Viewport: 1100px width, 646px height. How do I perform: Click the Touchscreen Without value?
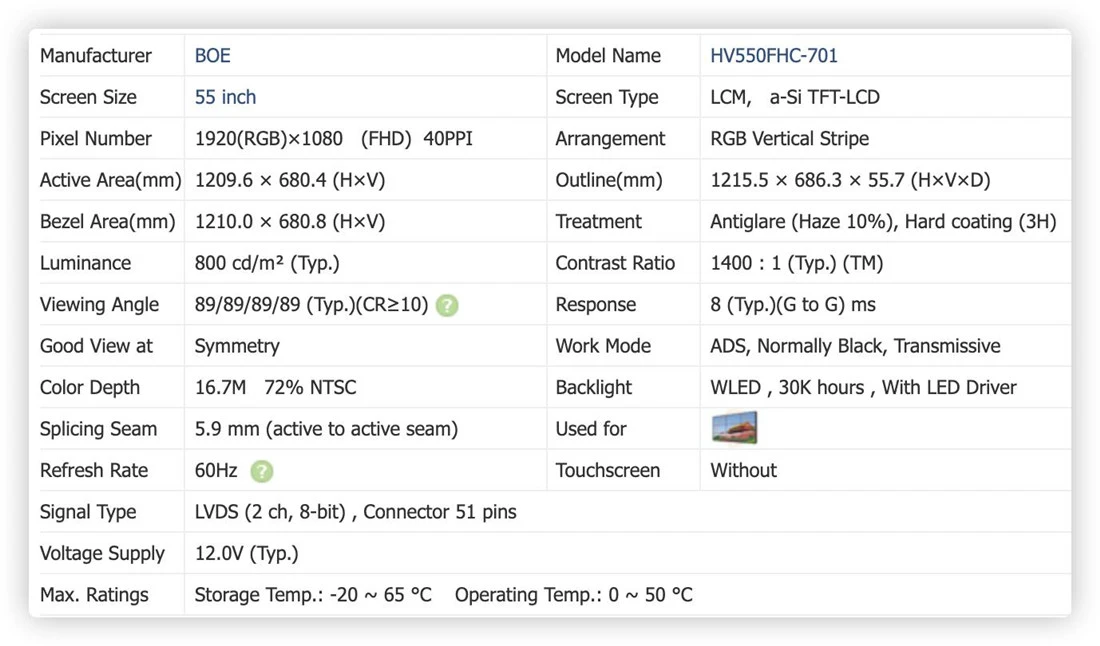coord(744,470)
